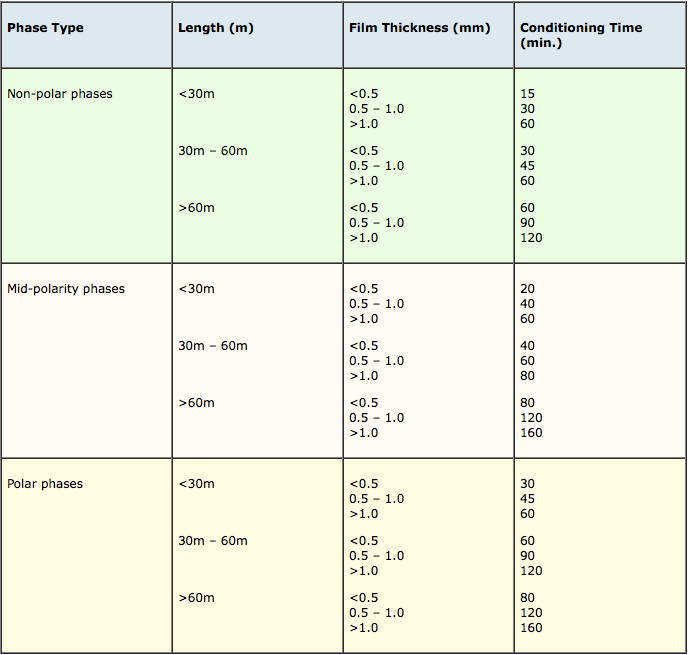Click ">1.0" film thickness for Non-polar <30m
The width and height of the screenshot is (689, 655).
click(364, 123)
